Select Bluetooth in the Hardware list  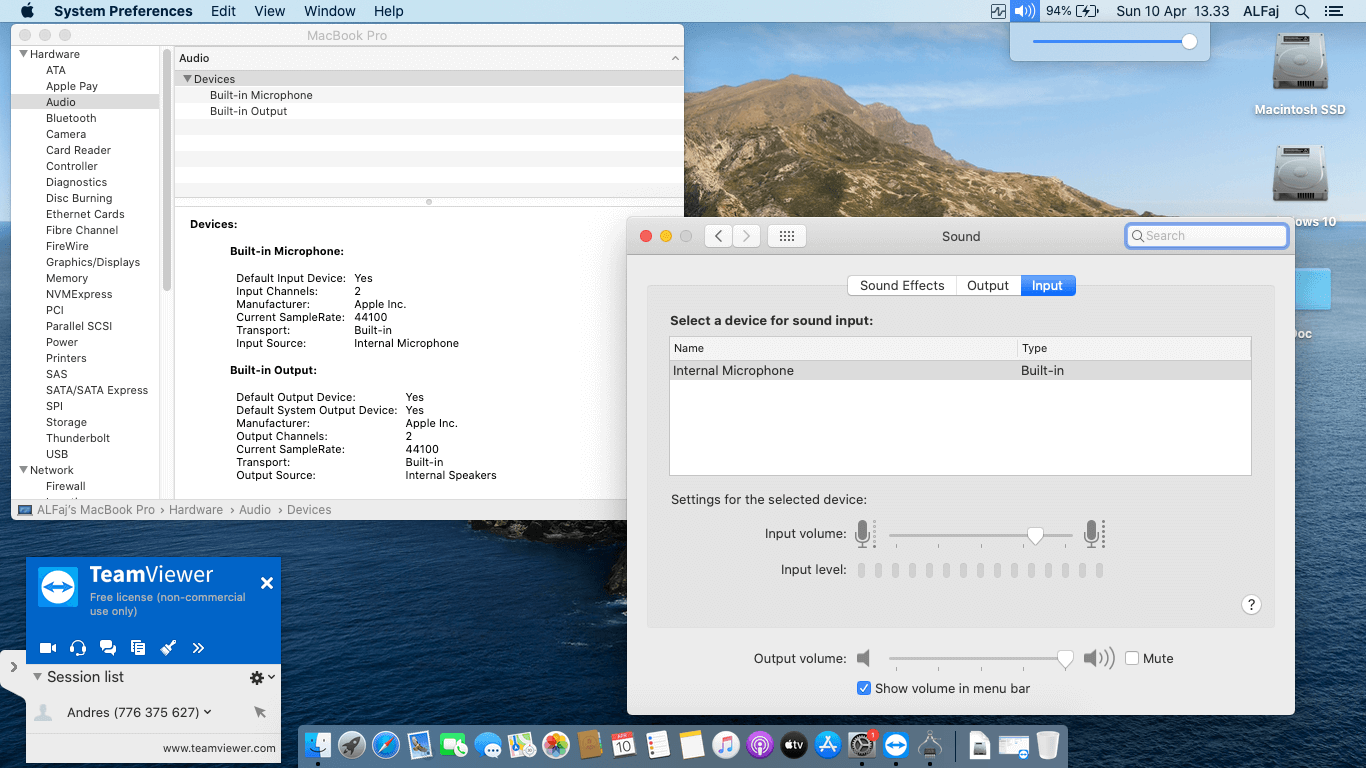pos(71,118)
